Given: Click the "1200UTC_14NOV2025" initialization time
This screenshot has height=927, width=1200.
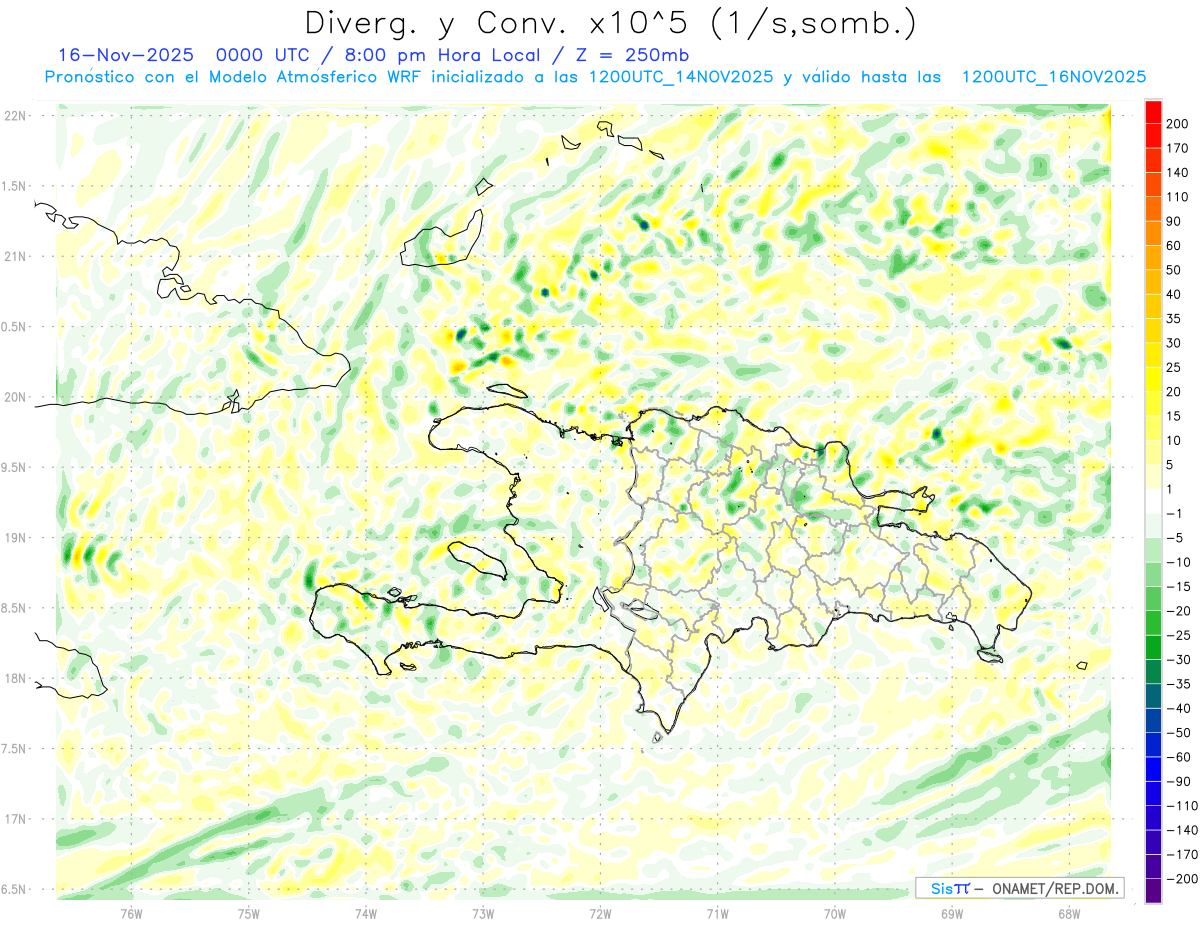Looking at the screenshot, I should [x=681, y=77].
